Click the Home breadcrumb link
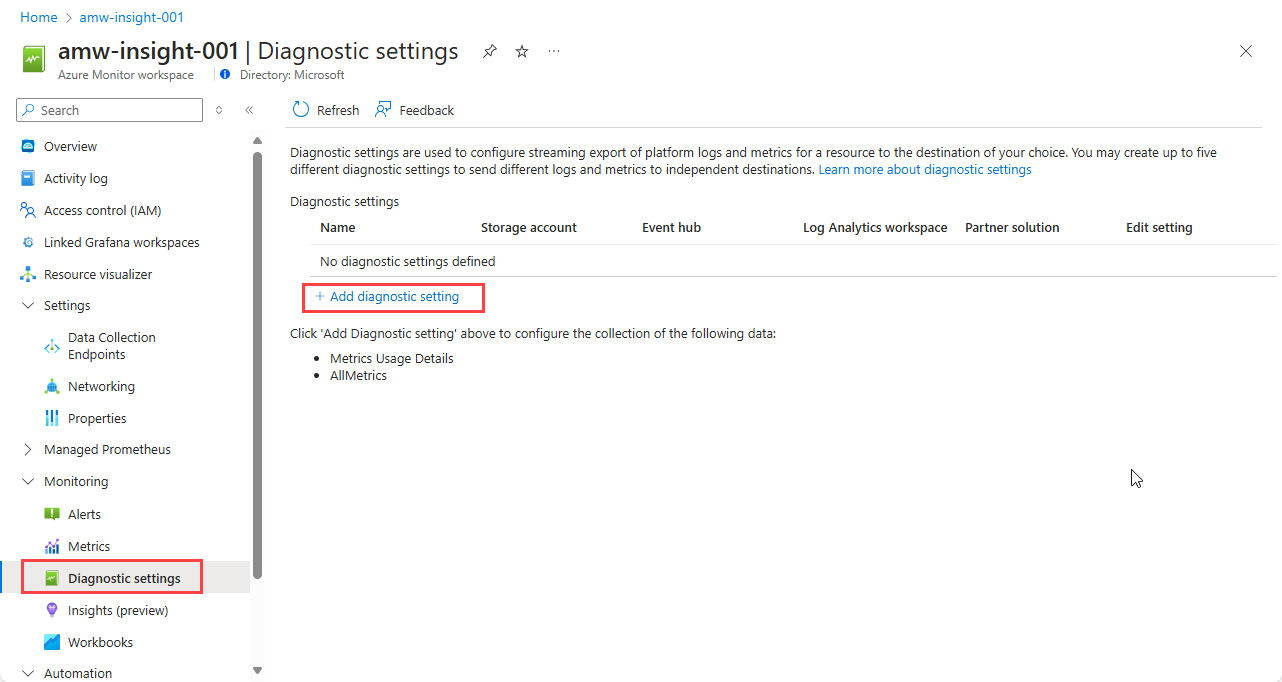Image resolution: width=1282 pixels, height=682 pixels. pos(39,17)
